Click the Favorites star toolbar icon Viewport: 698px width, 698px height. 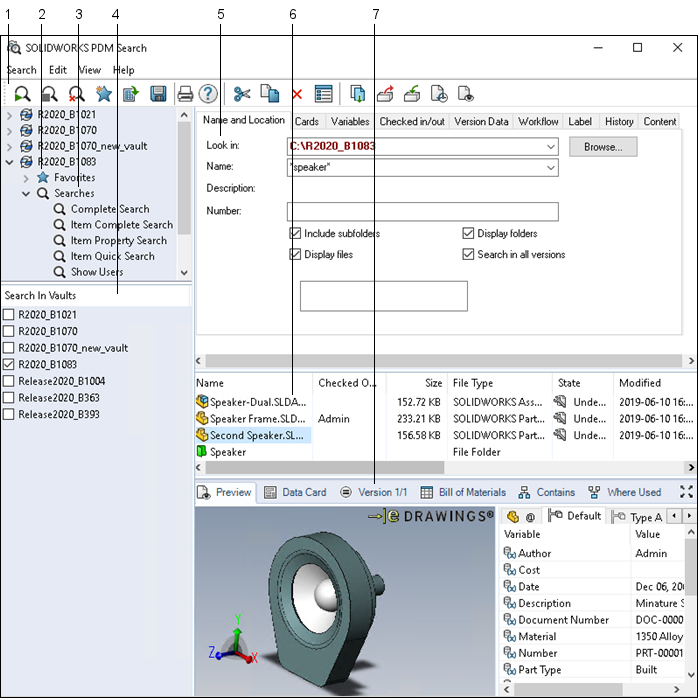[103, 94]
